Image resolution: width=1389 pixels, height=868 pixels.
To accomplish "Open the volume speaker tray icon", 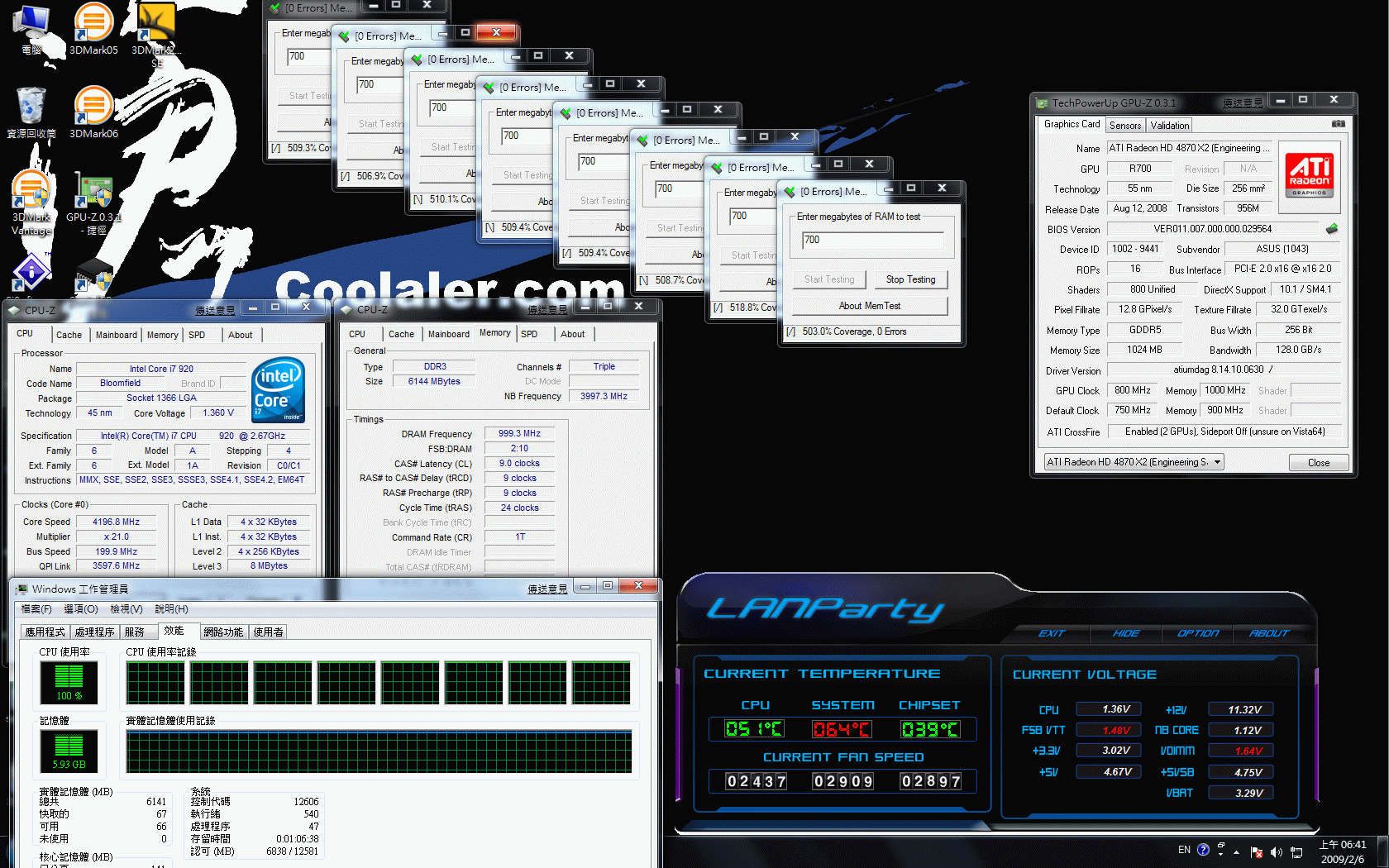I will (x=1276, y=851).
